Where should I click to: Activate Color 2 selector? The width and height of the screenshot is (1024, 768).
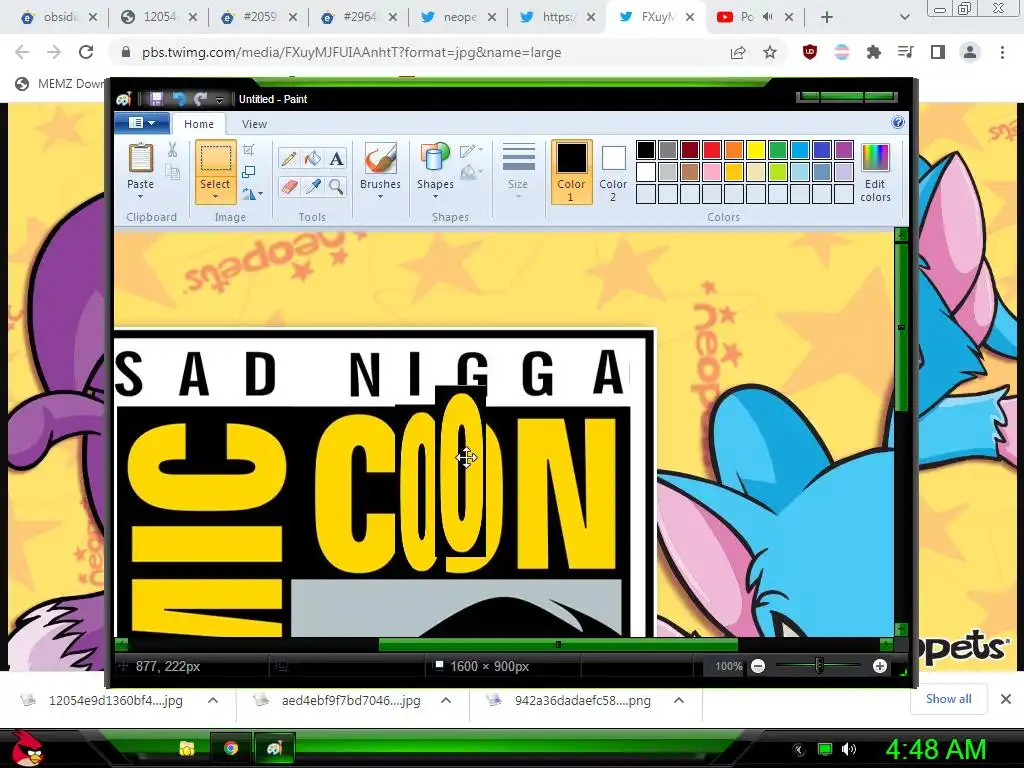613,173
